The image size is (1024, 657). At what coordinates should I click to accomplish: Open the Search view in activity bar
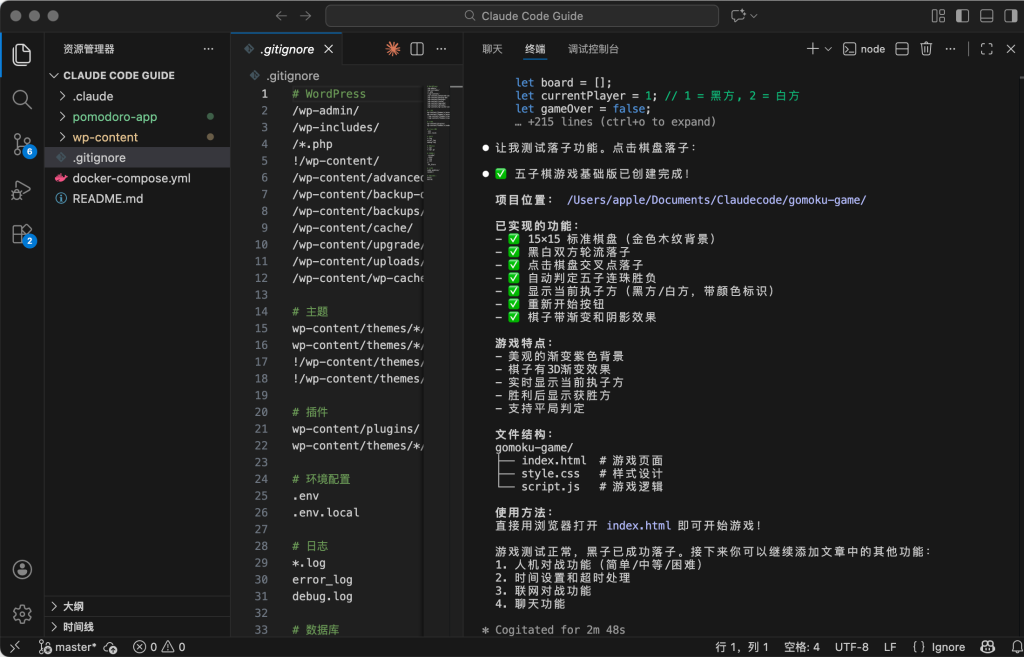[x=22, y=99]
